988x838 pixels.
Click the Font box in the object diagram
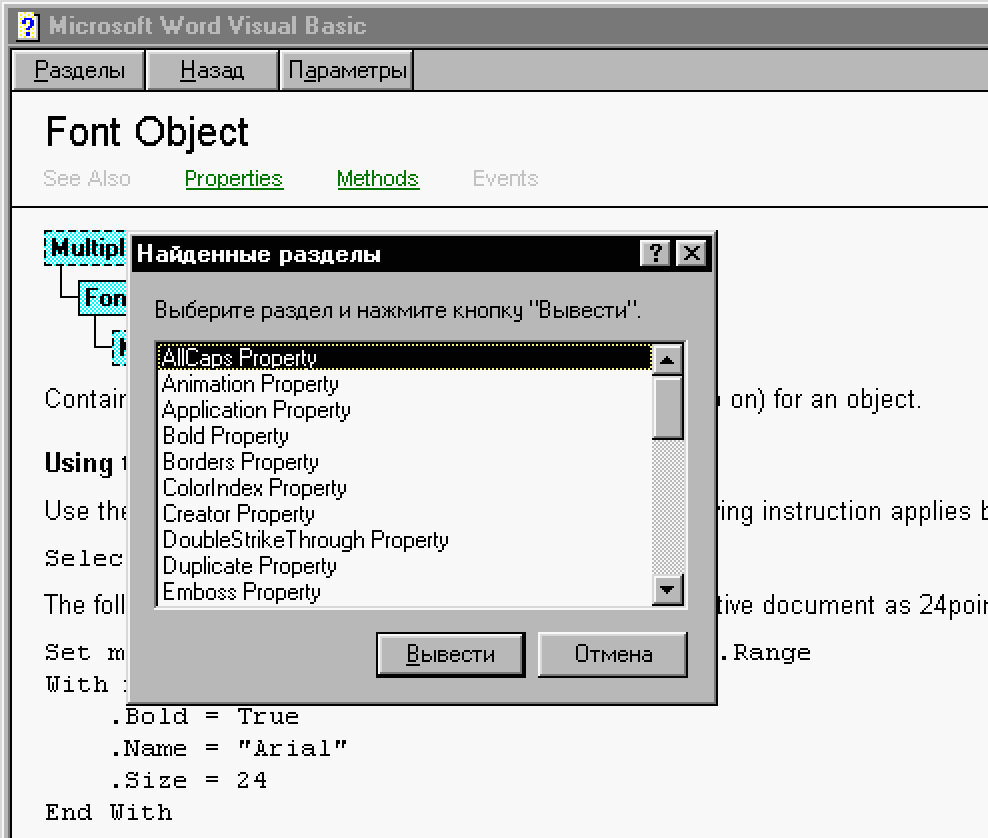coord(103,297)
